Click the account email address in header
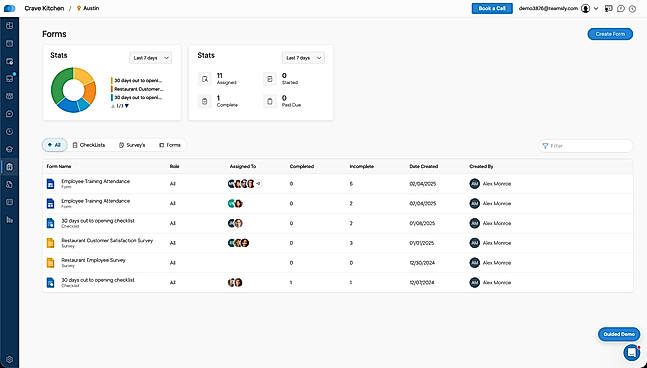The image size is (647, 368). tap(548, 8)
